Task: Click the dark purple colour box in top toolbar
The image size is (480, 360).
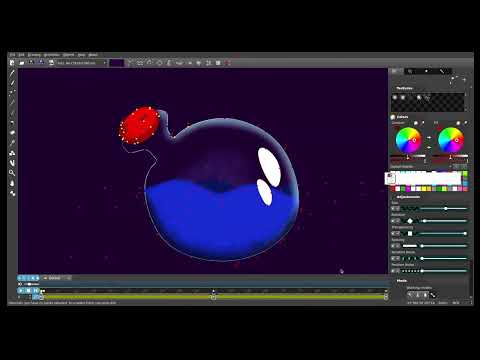Action: 117,63
